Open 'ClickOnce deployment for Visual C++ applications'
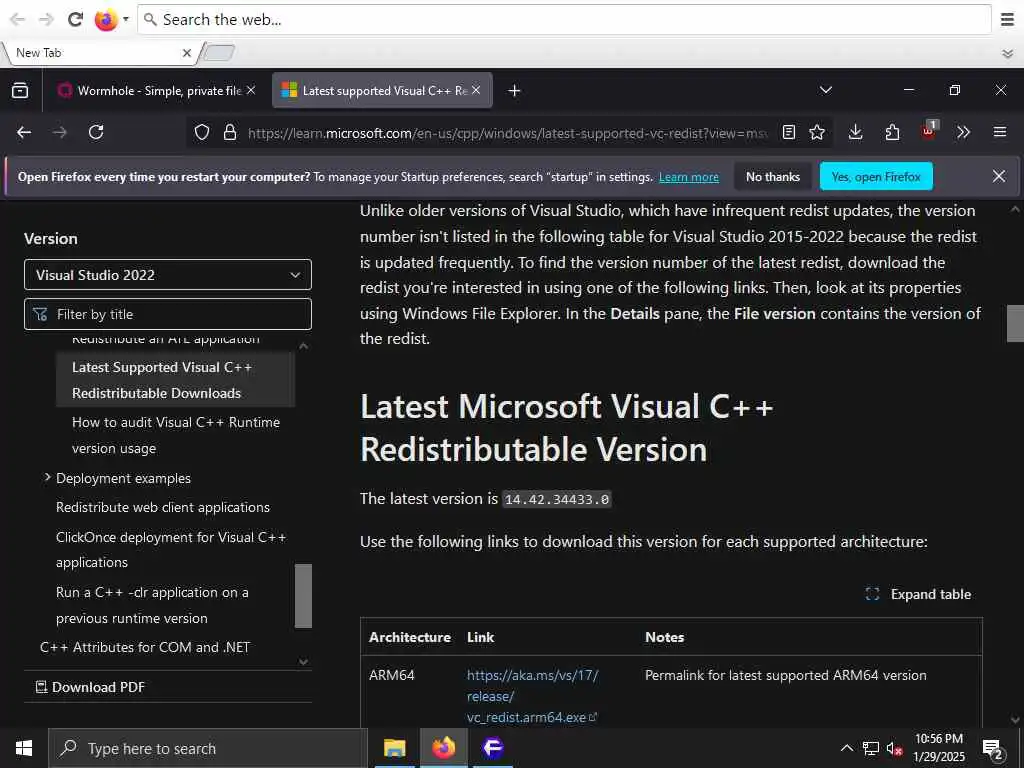 click(x=171, y=549)
